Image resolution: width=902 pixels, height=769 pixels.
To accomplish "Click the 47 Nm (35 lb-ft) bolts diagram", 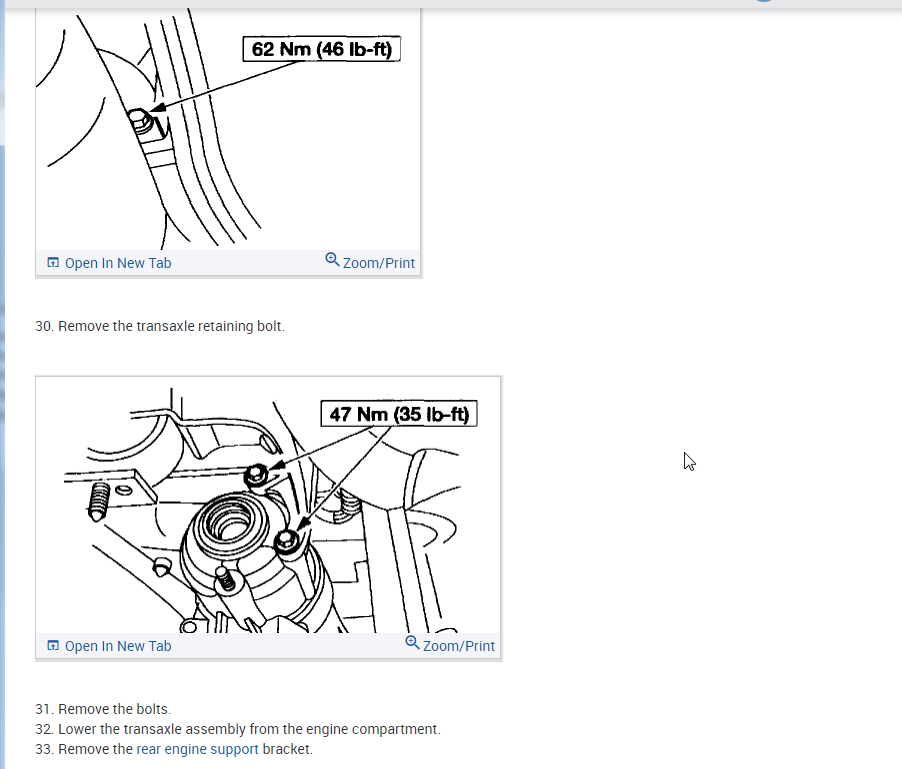I will tap(268, 506).
